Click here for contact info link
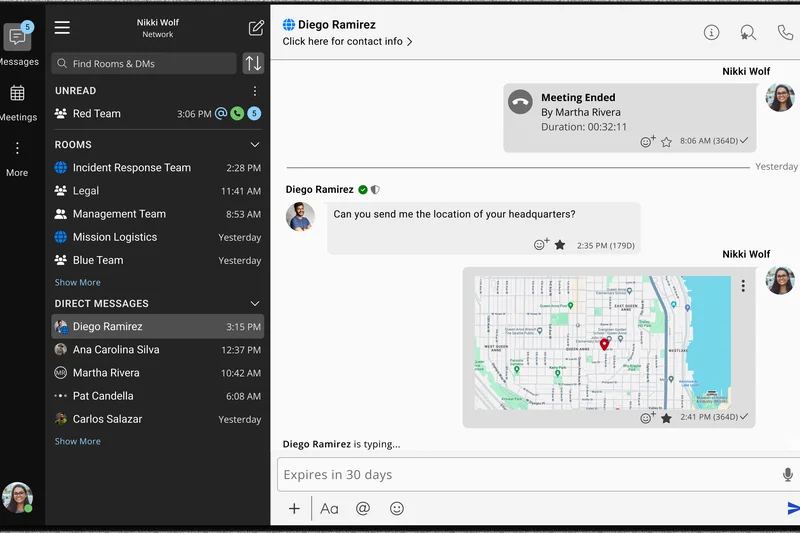800x533 pixels. (347, 42)
